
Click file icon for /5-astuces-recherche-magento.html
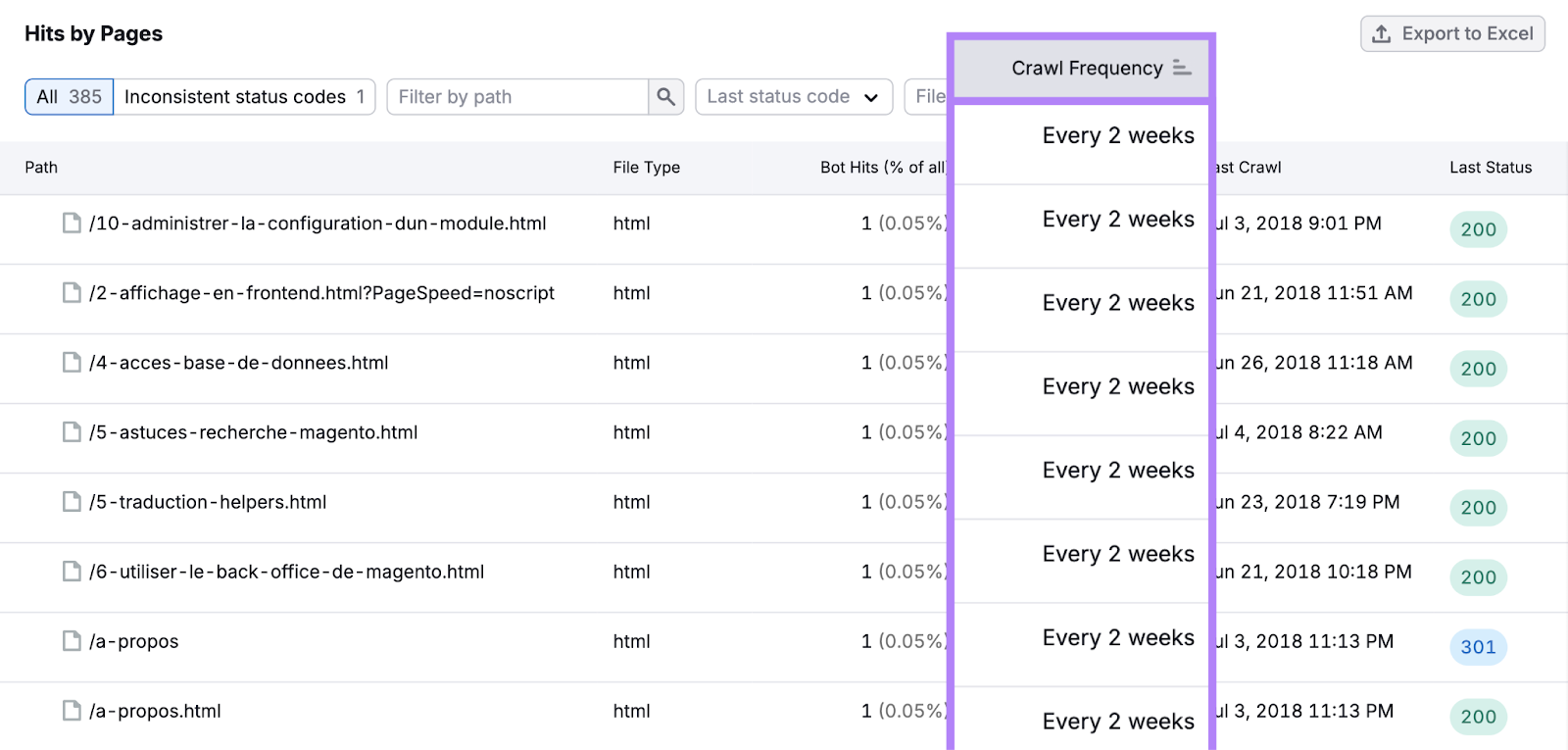pyautogui.click(x=72, y=432)
